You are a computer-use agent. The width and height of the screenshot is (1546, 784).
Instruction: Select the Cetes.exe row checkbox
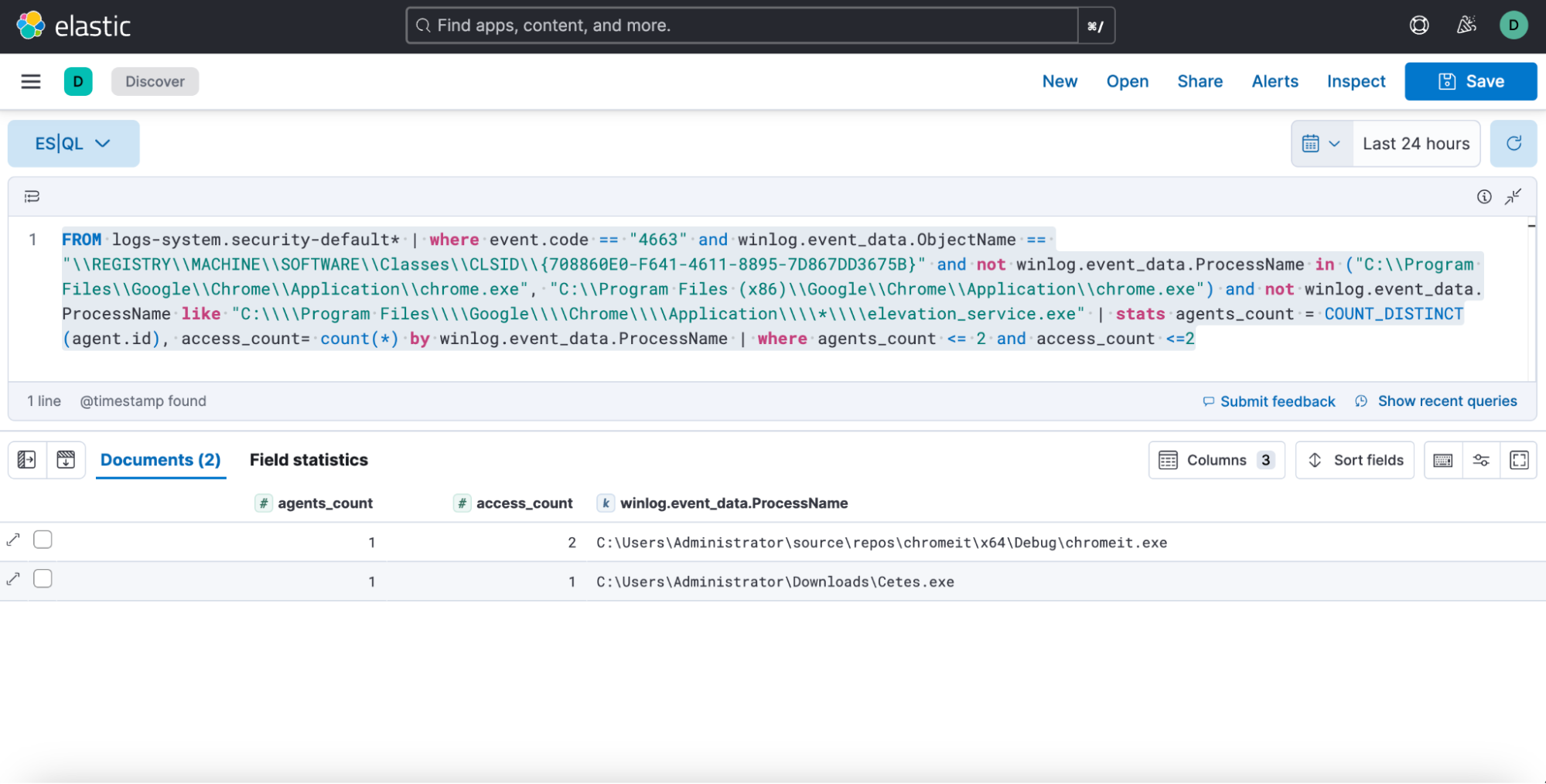[x=43, y=579]
